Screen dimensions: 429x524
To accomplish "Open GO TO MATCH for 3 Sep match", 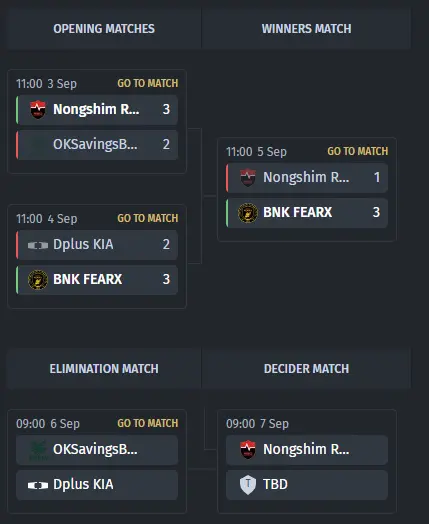I will pyautogui.click(x=148, y=83).
